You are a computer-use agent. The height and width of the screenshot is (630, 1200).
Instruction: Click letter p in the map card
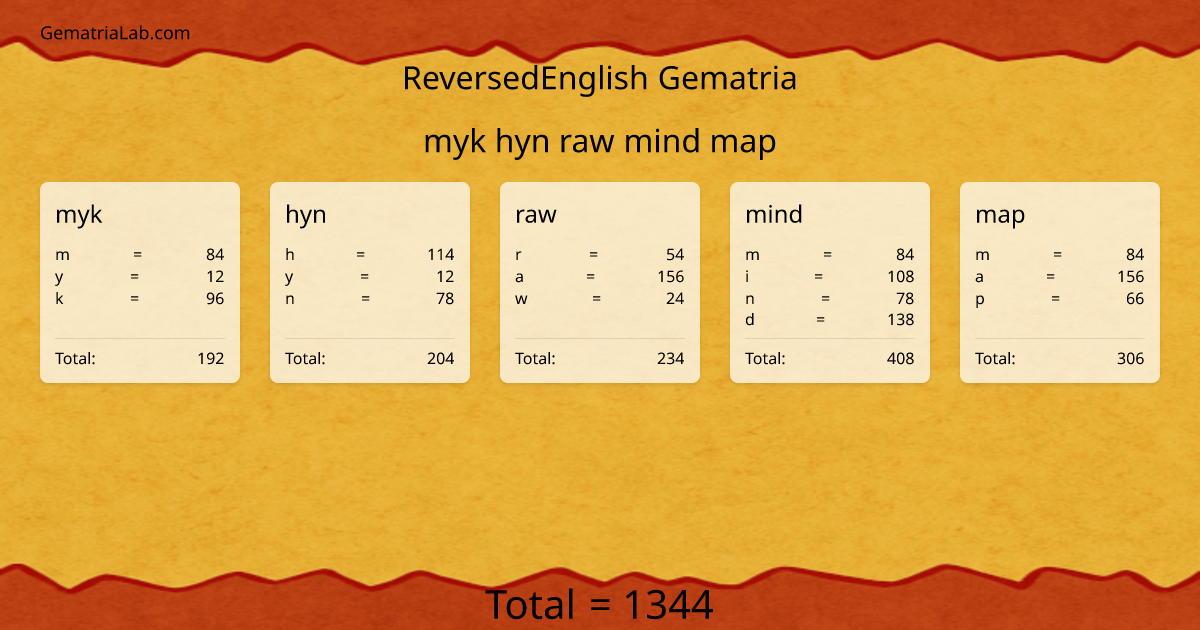[x=980, y=300]
